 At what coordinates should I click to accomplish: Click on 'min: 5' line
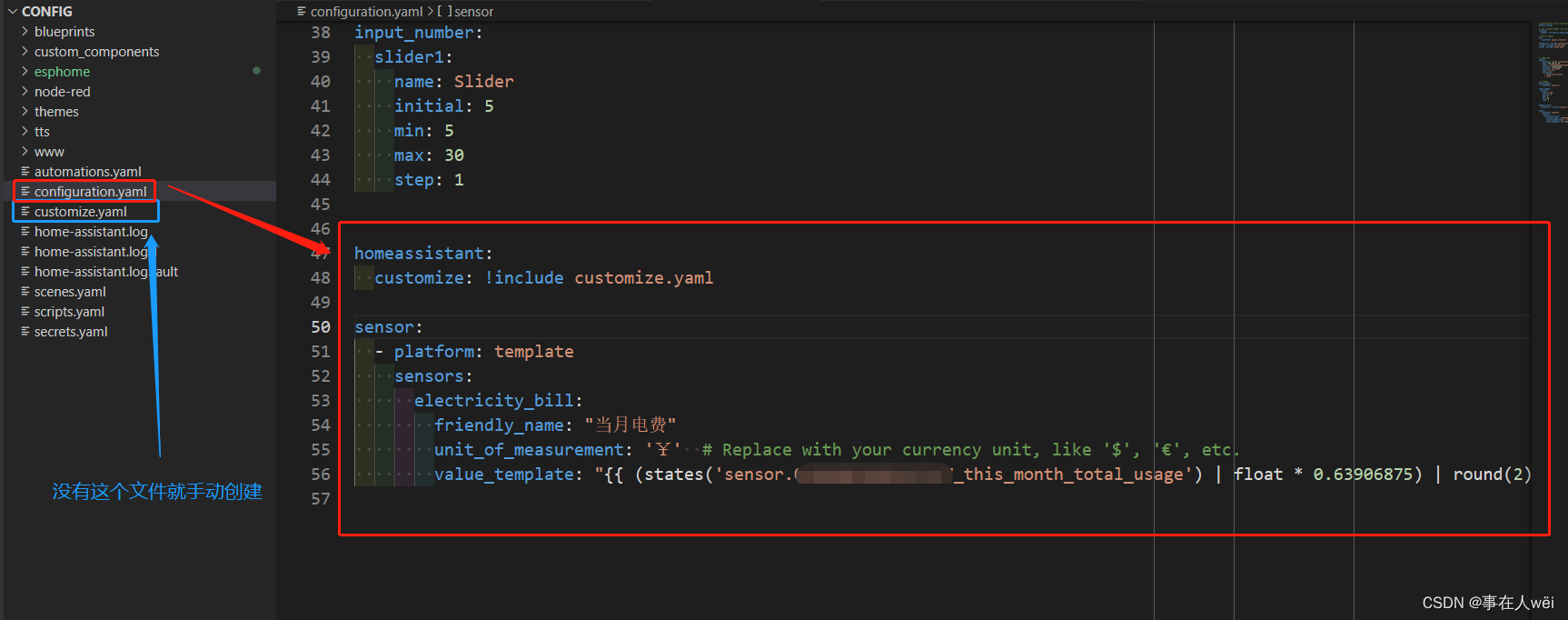click(423, 131)
